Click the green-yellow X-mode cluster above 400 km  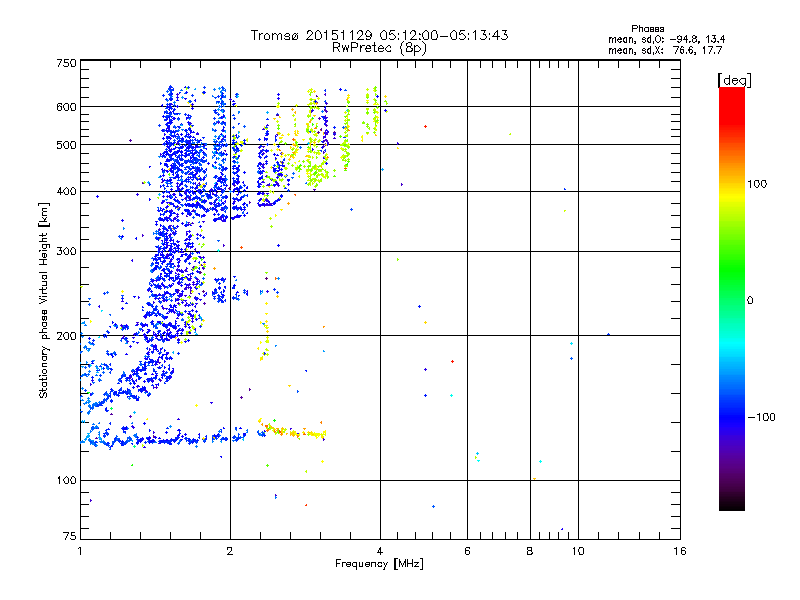coord(317,172)
